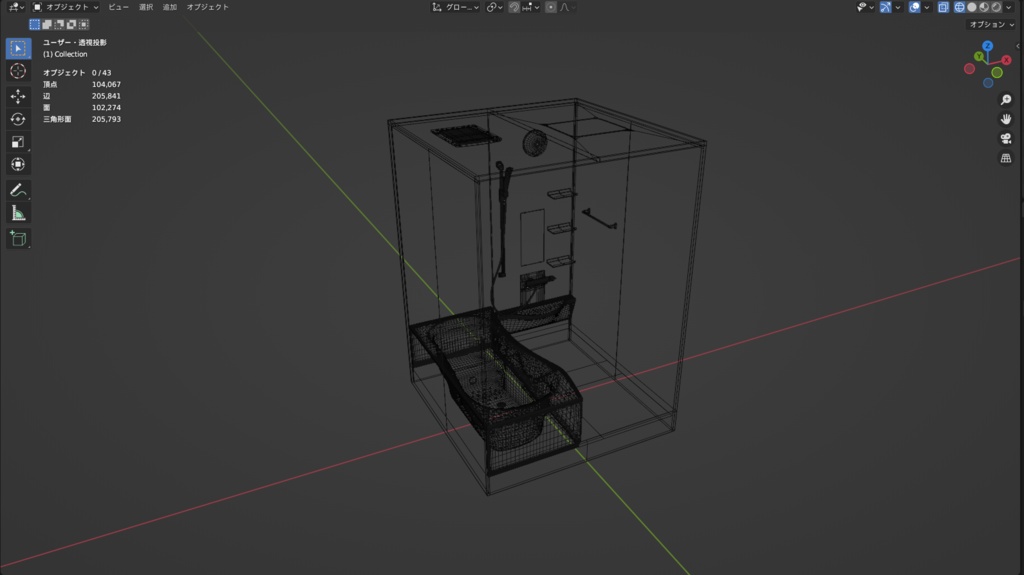Open overlay options dropdown arrow
This screenshot has width=1024, height=575.
pyautogui.click(x=927, y=7)
